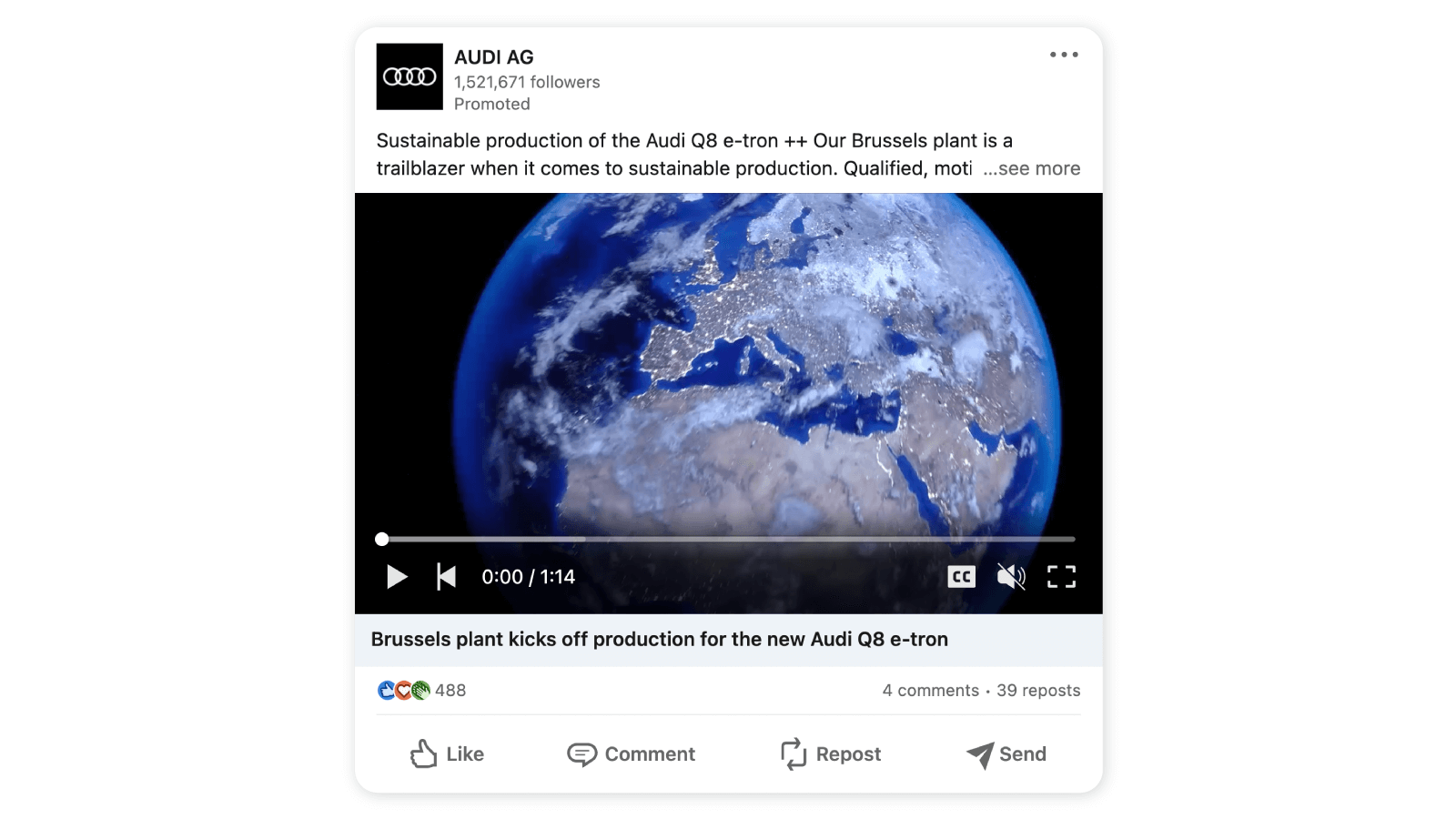Click the reaction emoji icons
The width and height of the screenshot is (1456, 819).
(403, 691)
